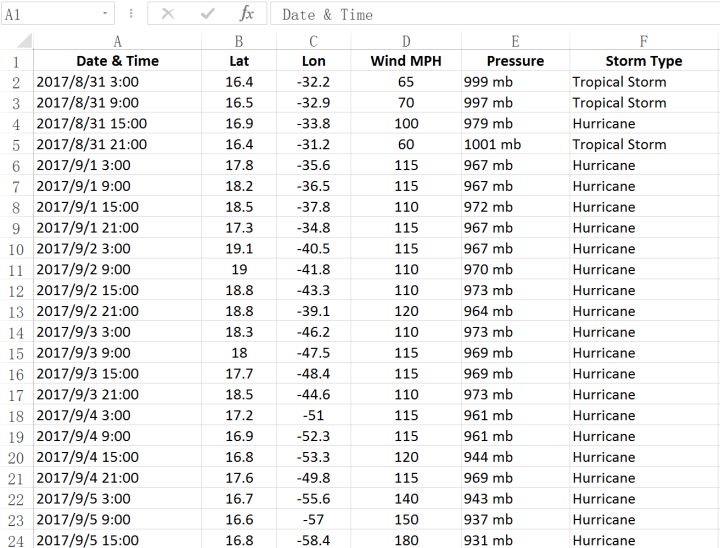Click latitude cell 16.7
Viewport: 720px width, 548px height.
239,498
